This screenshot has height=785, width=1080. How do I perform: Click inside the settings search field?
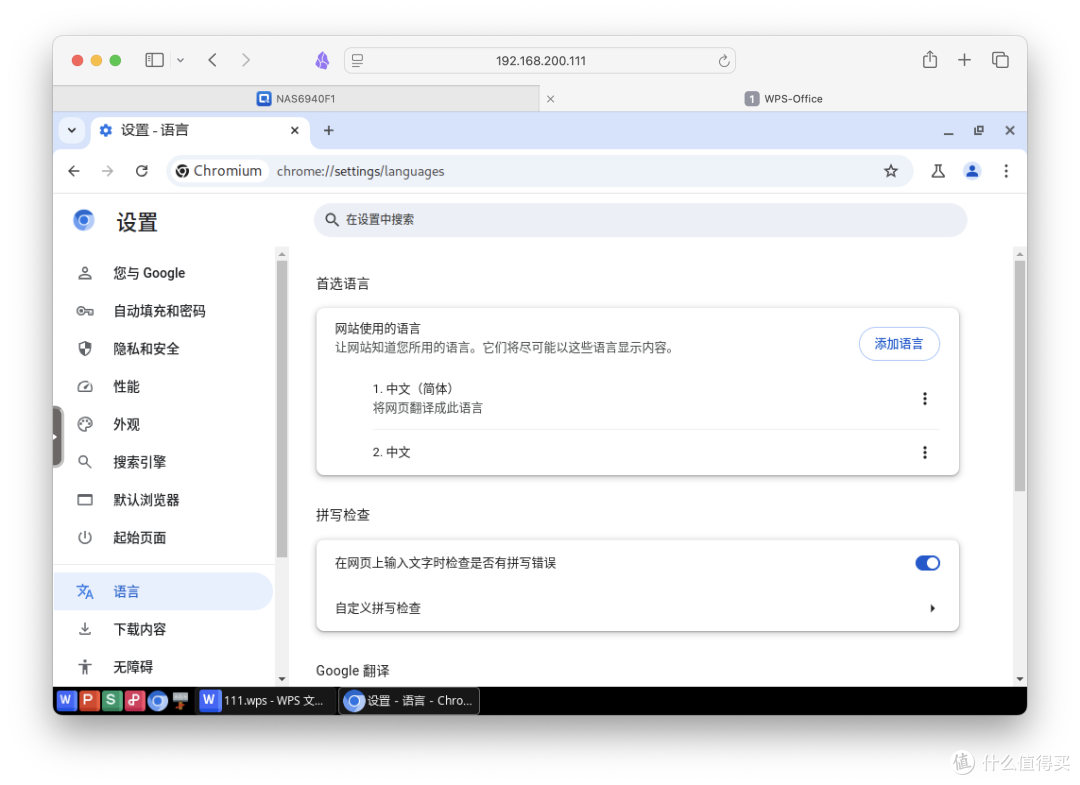click(x=640, y=220)
